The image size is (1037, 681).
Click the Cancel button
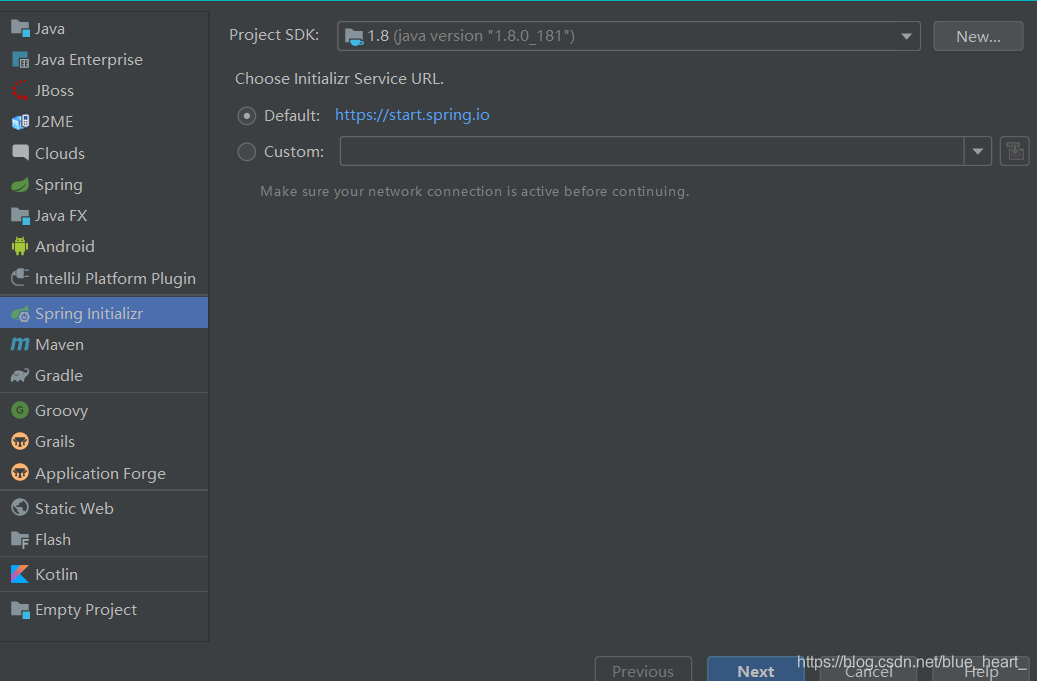pyautogui.click(x=868, y=670)
